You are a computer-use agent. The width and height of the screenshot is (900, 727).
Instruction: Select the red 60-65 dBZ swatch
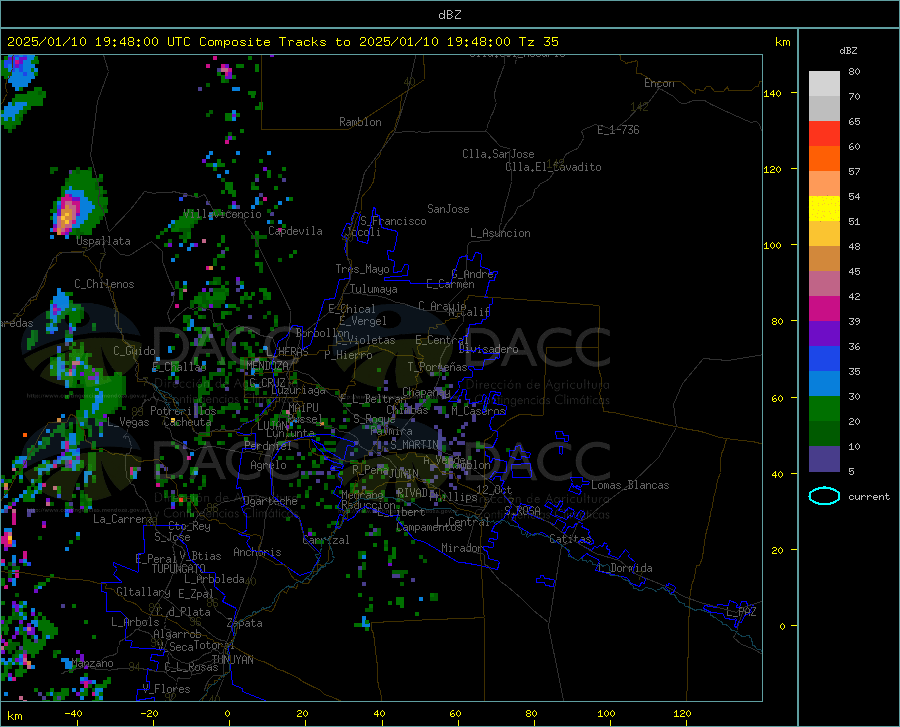click(x=824, y=134)
